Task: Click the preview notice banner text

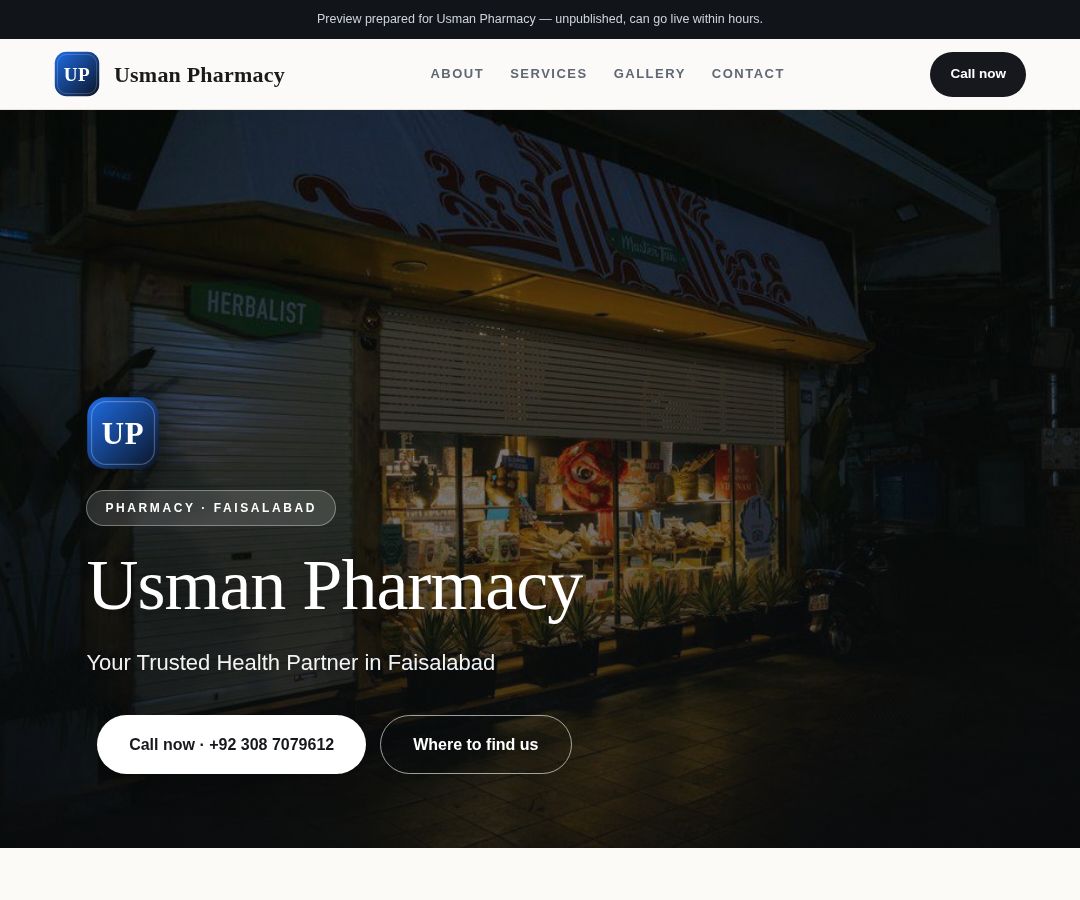Action: click(539, 19)
